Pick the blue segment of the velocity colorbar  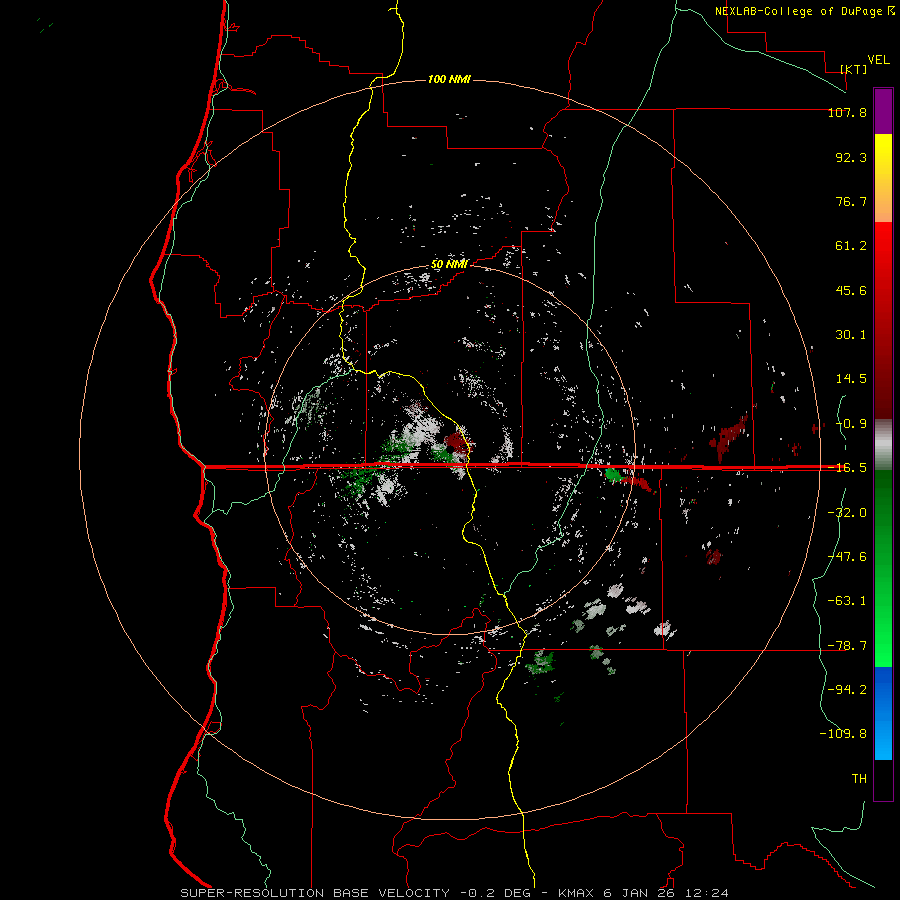pyautogui.click(x=883, y=713)
